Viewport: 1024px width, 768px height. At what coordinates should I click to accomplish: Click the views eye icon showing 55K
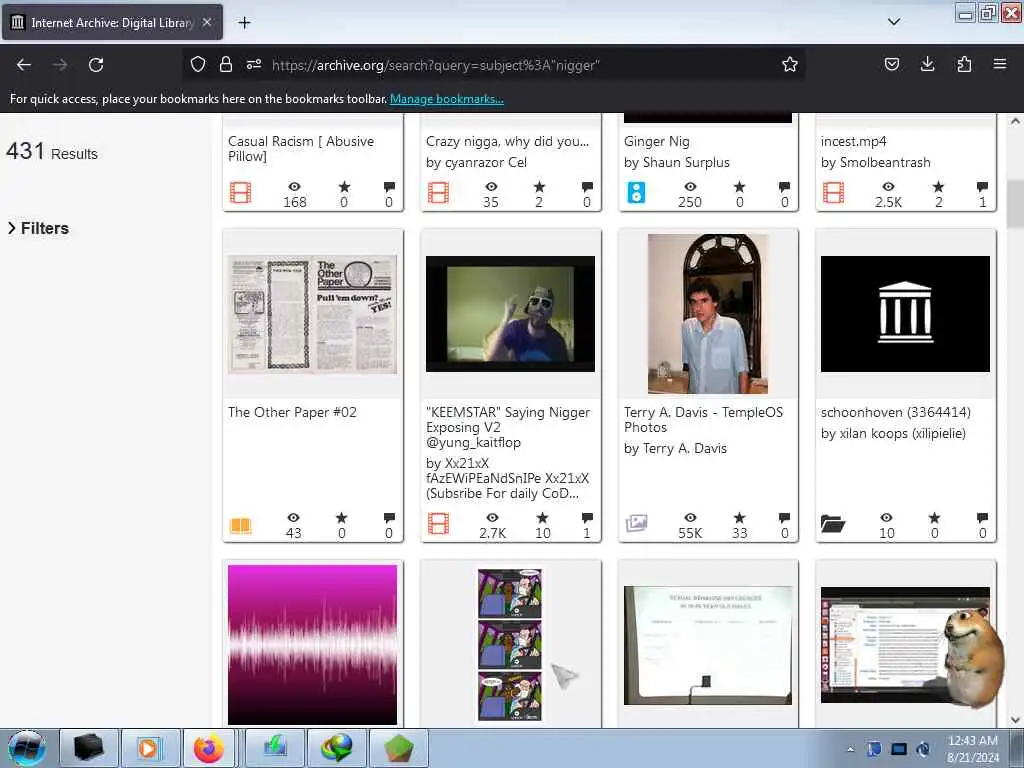690,517
